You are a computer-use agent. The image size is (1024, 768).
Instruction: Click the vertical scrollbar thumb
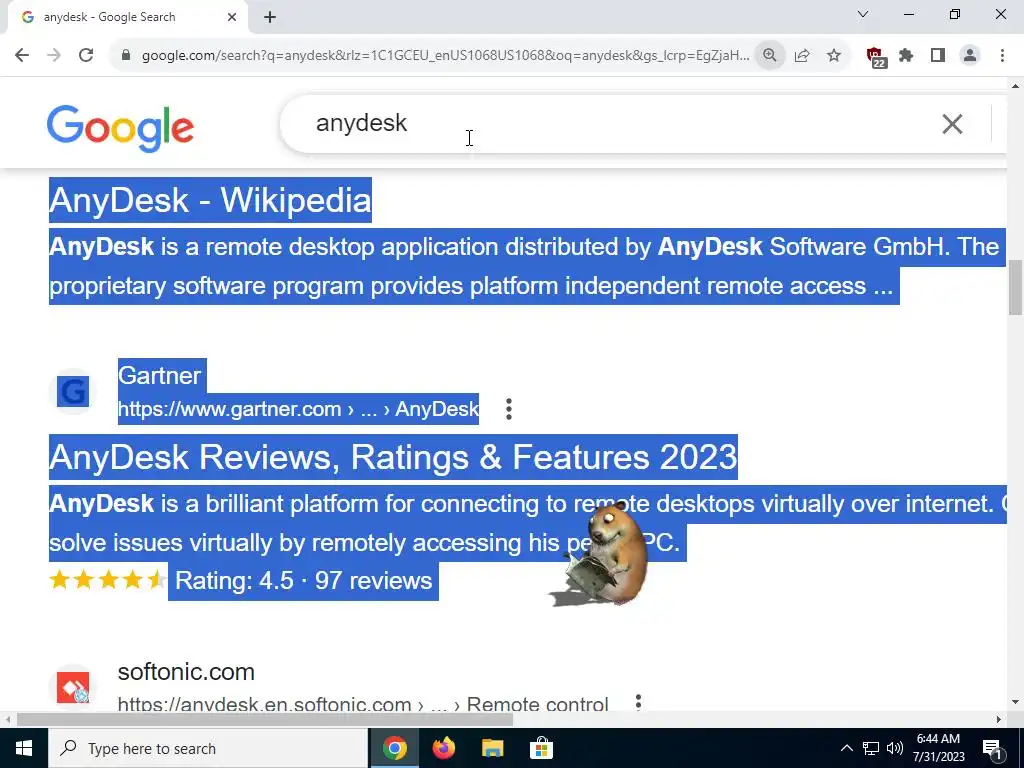click(x=1015, y=287)
